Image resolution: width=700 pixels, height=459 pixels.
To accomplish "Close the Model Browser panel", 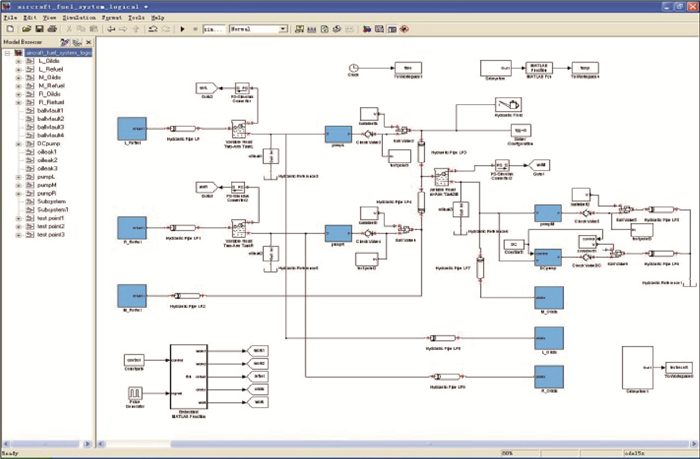I will (x=88, y=42).
